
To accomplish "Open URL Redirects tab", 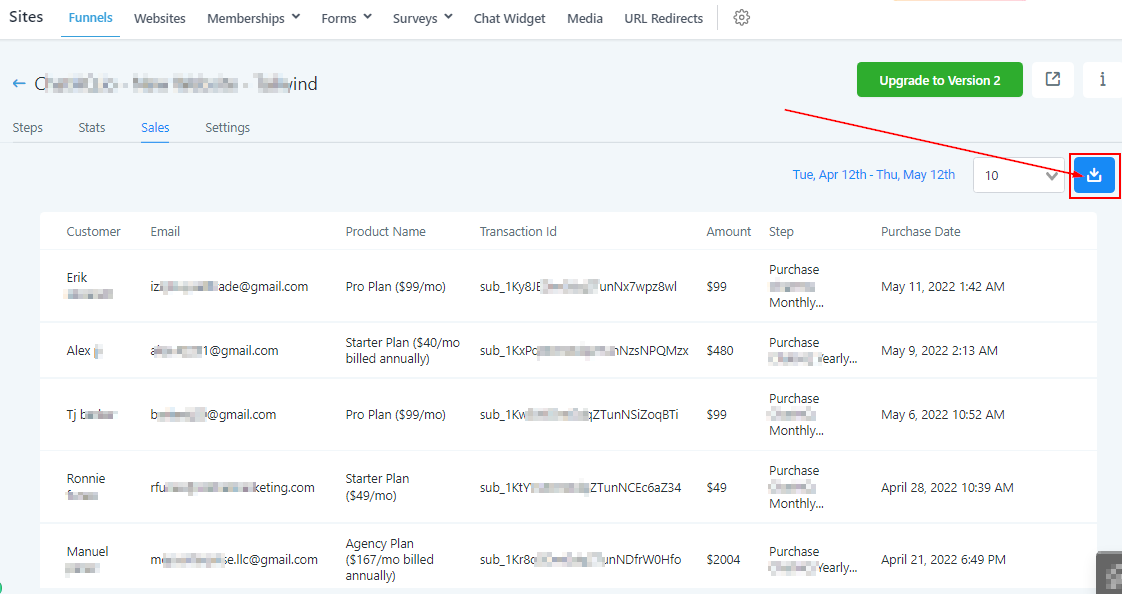I will (663, 19).
